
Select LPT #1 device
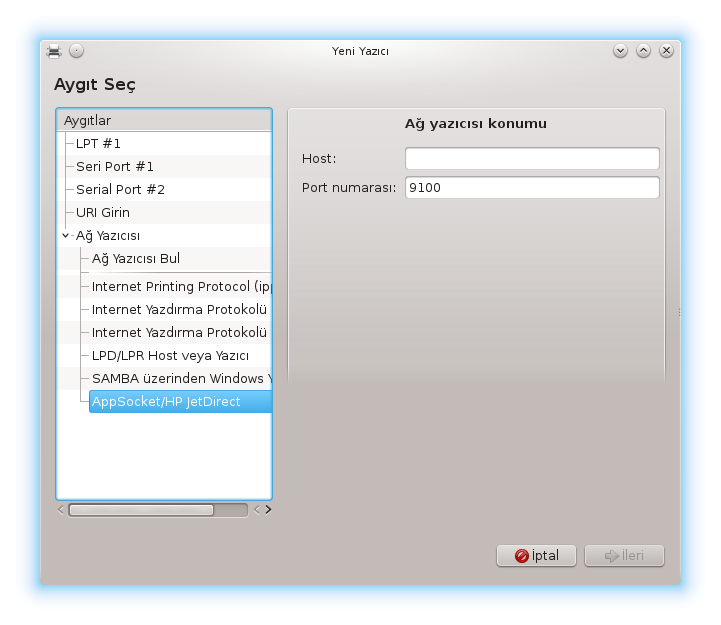click(x=164, y=143)
